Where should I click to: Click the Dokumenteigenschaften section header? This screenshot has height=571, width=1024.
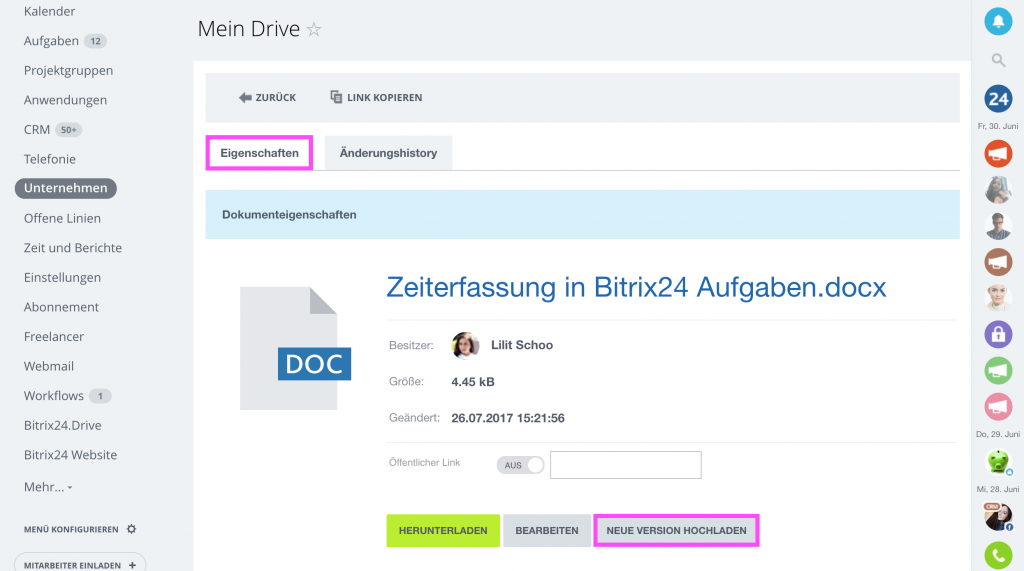pyautogui.click(x=583, y=214)
